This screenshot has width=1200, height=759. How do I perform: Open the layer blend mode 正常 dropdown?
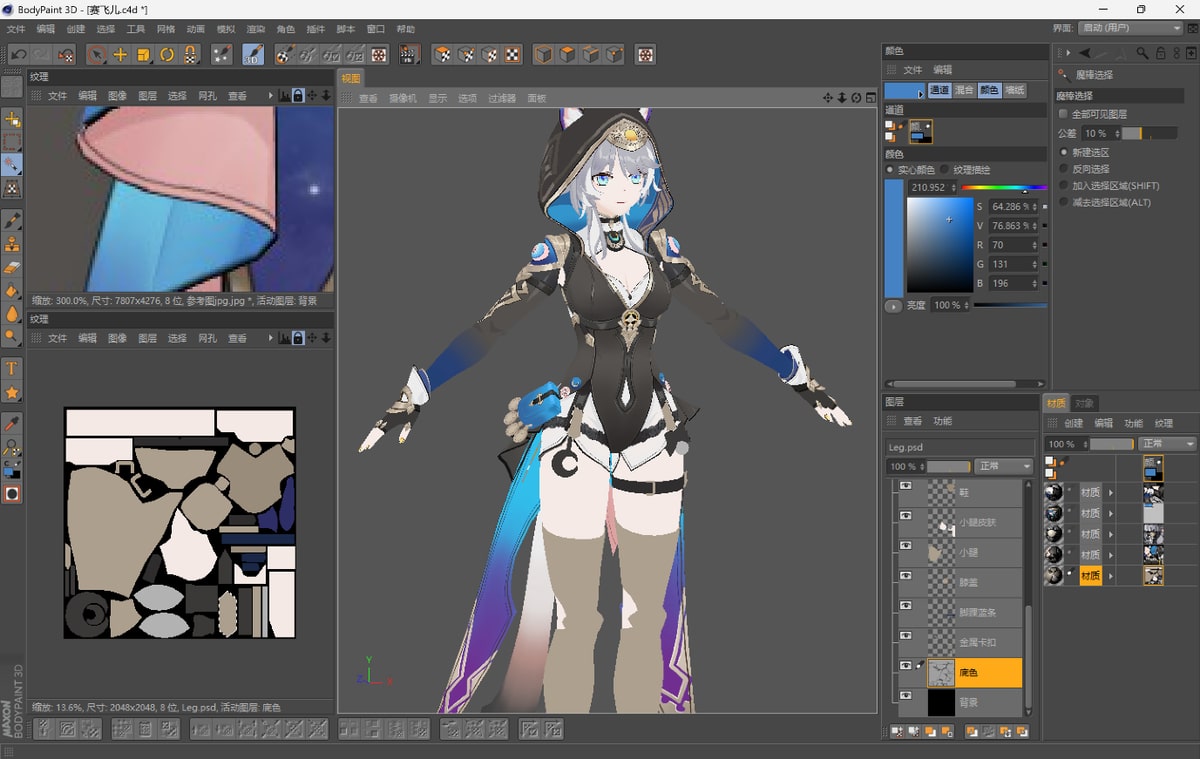click(1003, 466)
